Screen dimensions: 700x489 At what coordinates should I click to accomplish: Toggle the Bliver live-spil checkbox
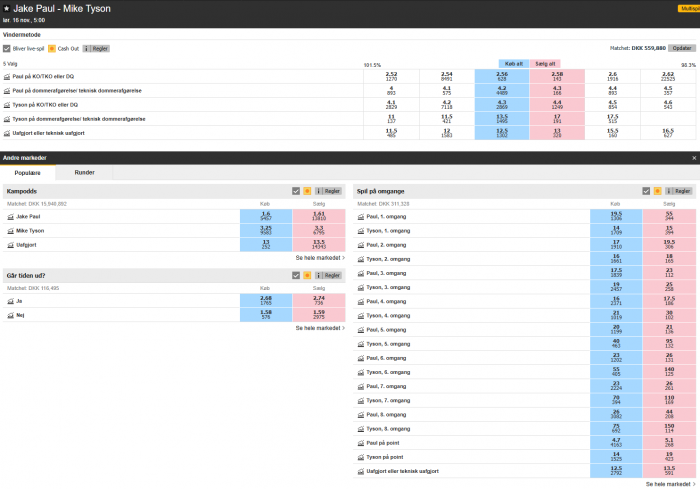[7, 49]
